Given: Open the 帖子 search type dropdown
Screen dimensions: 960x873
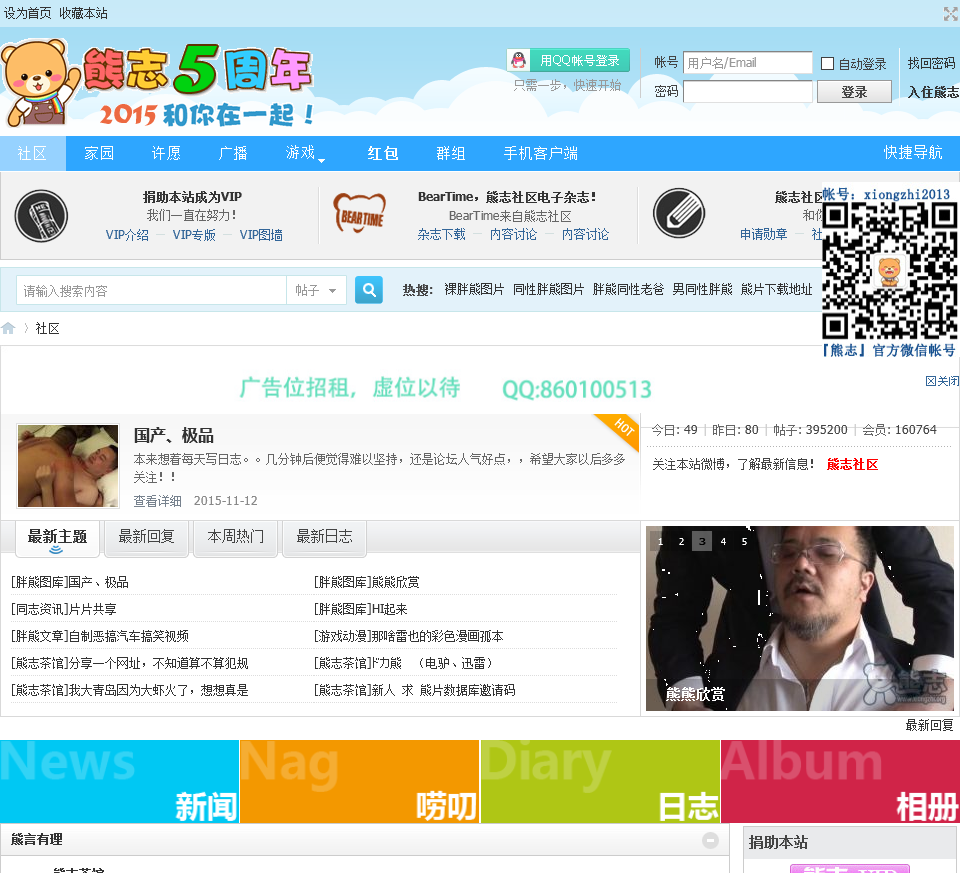Looking at the screenshot, I should 316,290.
